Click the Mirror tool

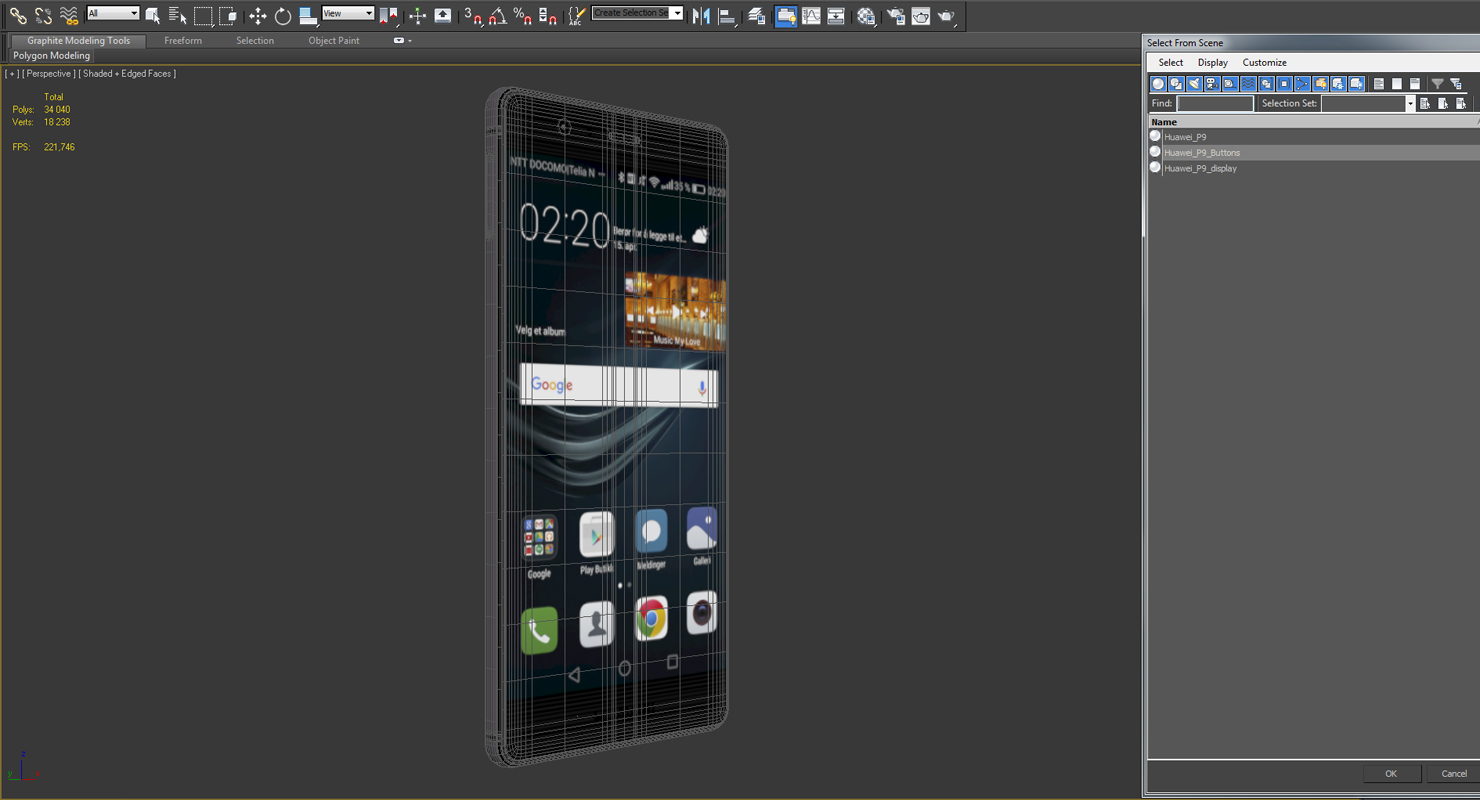tap(701, 15)
